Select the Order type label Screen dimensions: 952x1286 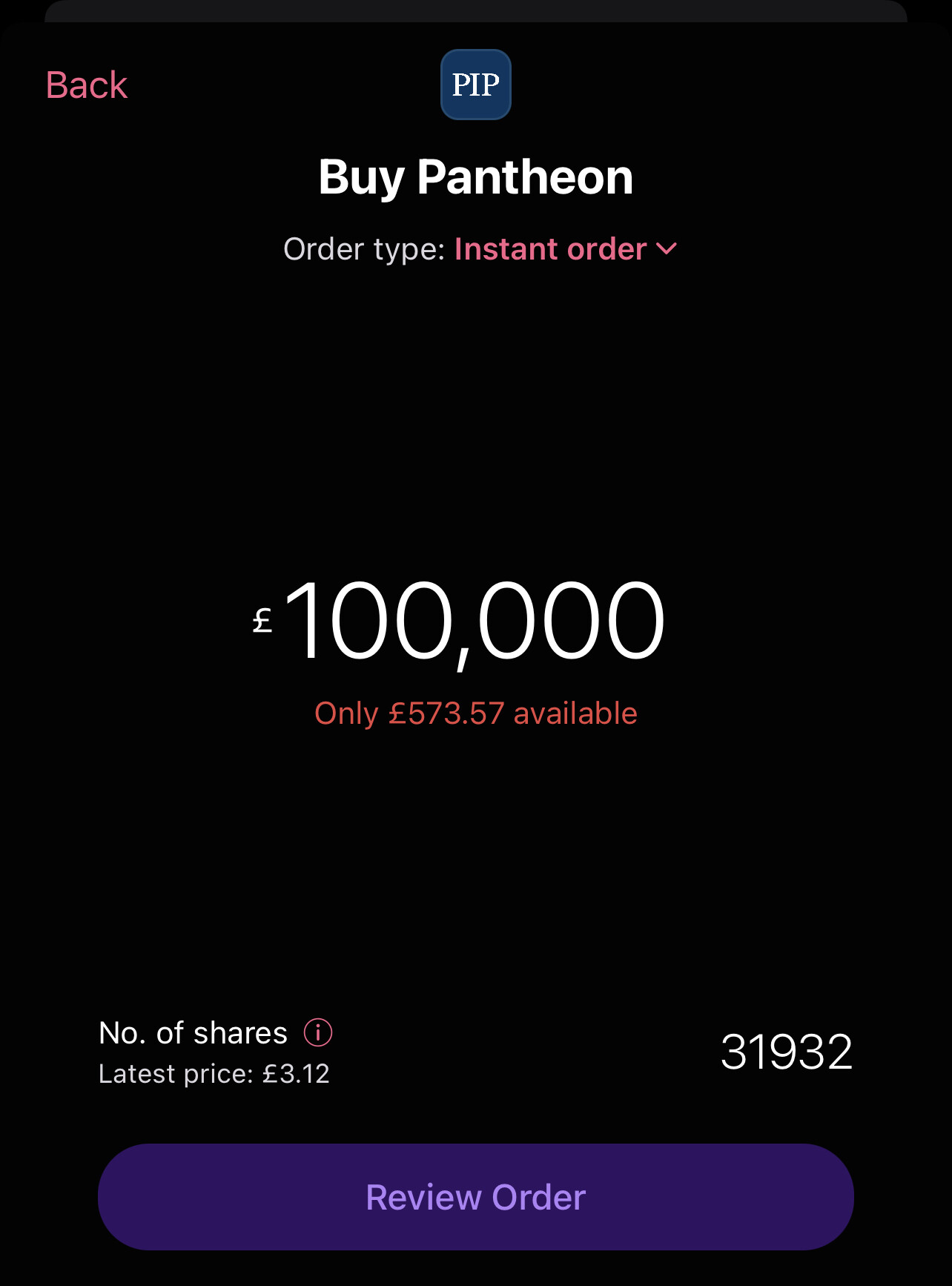point(363,250)
